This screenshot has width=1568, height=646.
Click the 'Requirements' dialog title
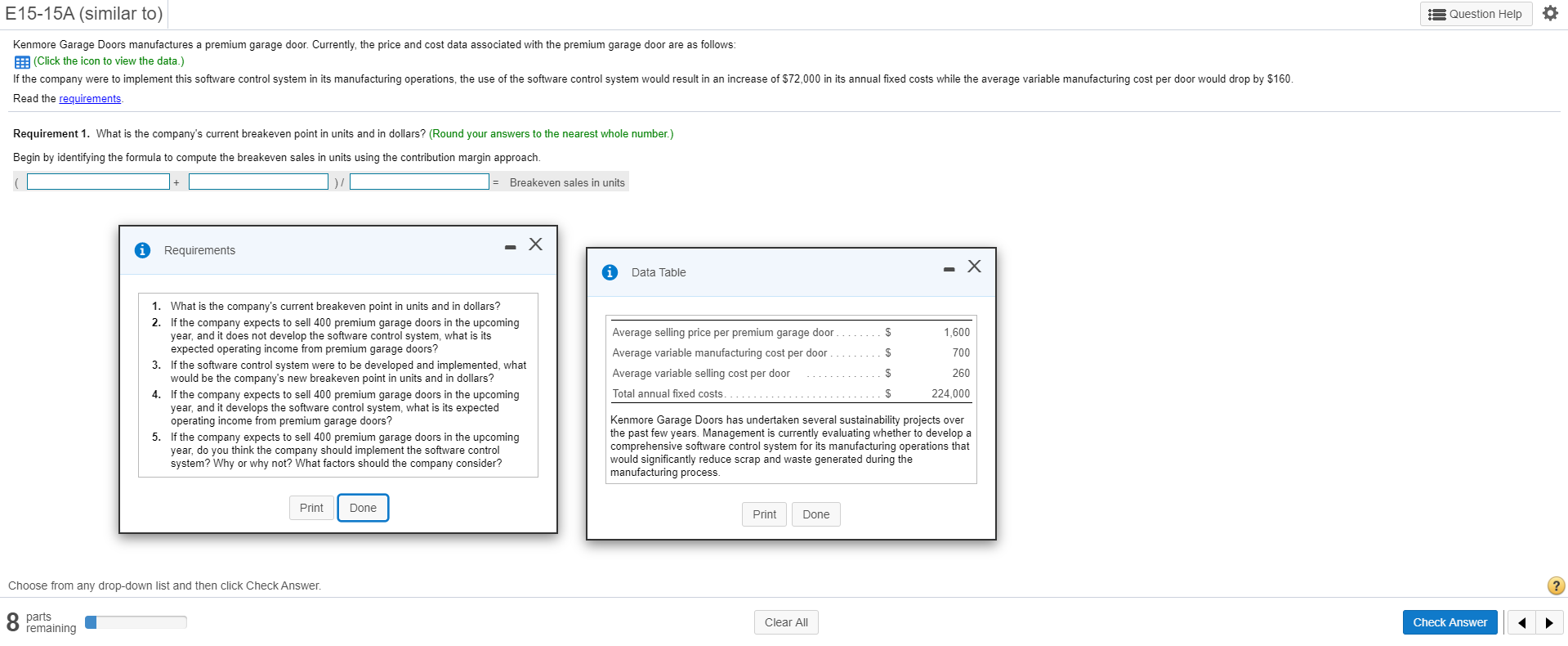(x=199, y=250)
